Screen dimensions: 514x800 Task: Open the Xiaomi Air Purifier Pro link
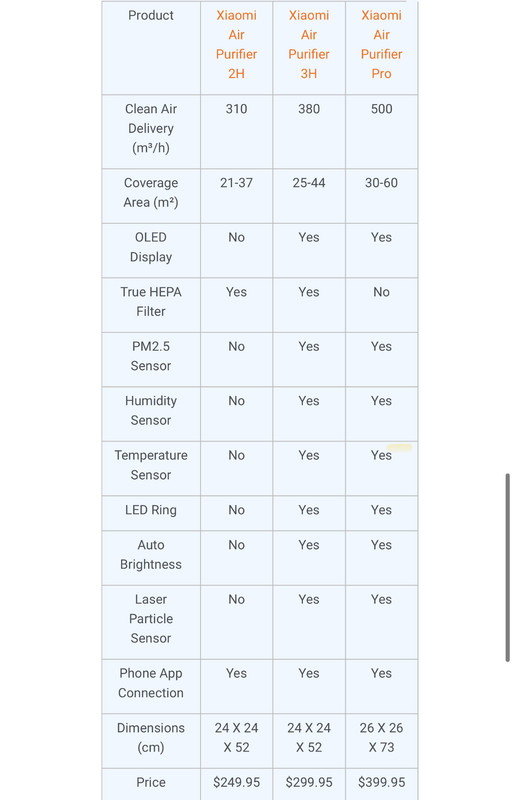pos(381,44)
